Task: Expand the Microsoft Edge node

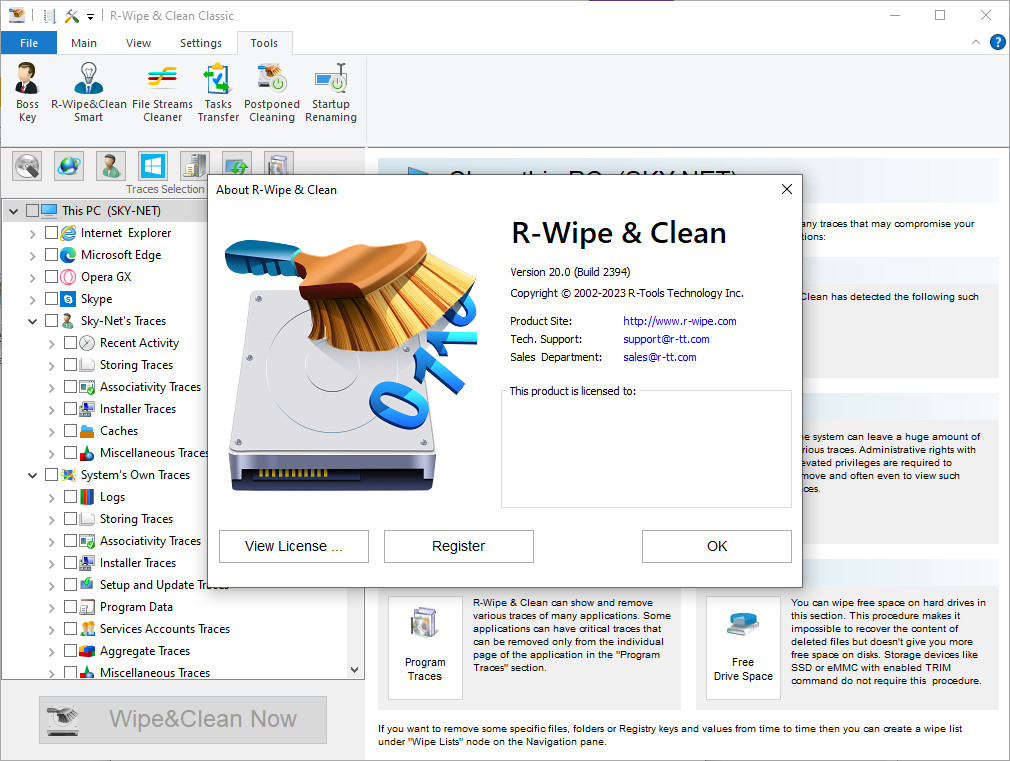Action: pyautogui.click(x=32, y=256)
